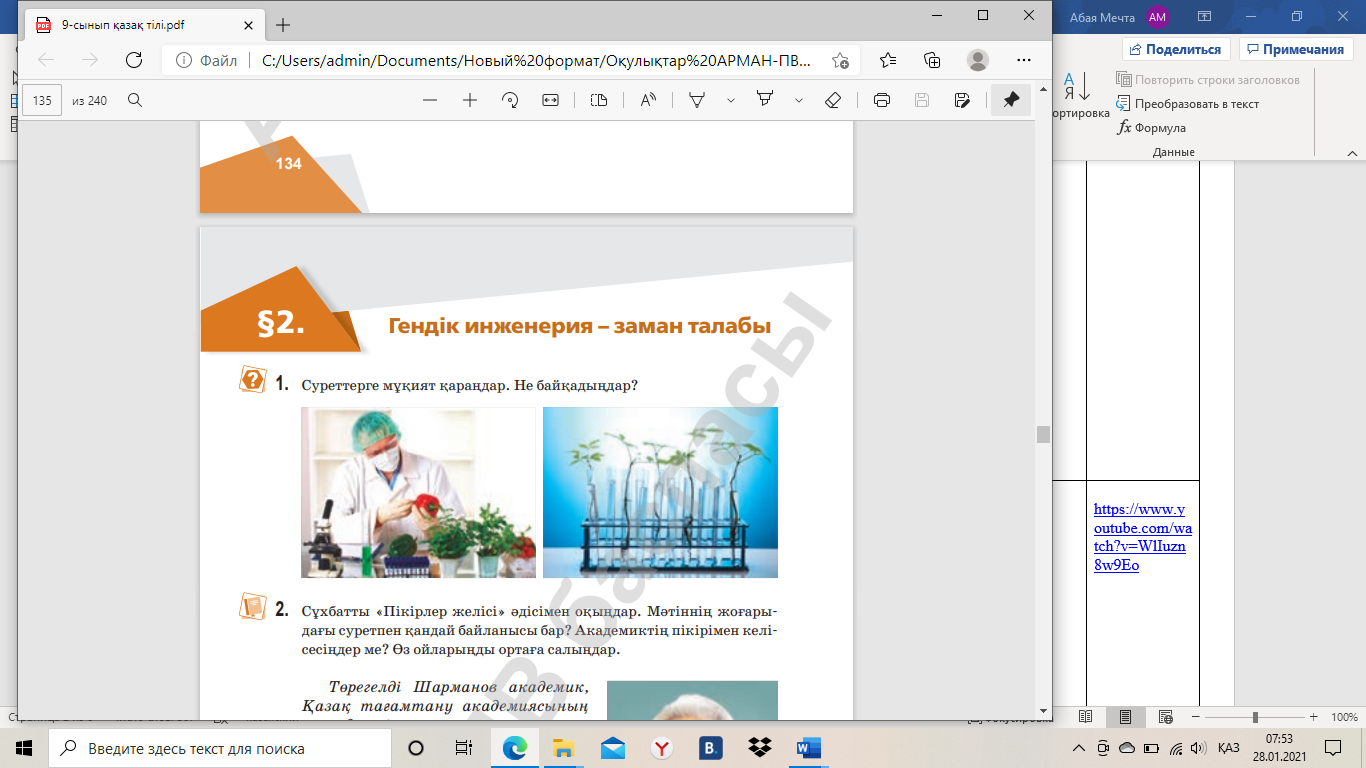Screen dimensions: 1366x768
Task: Zoom in on the PDF
Action: click(x=470, y=100)
